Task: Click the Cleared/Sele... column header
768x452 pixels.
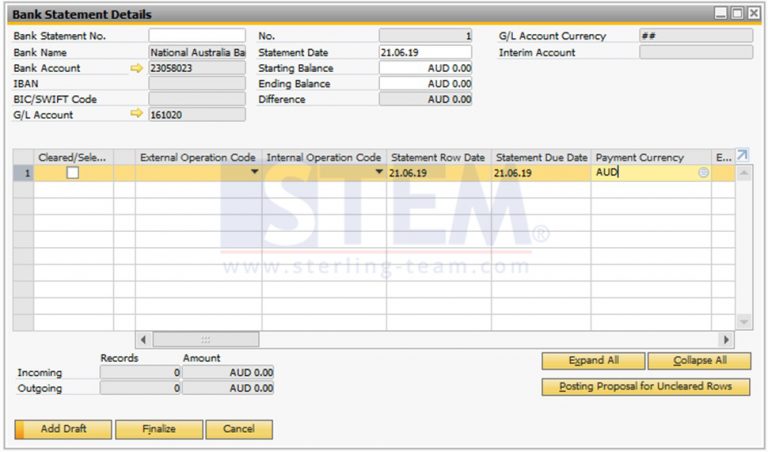Action: pos(73,158)
